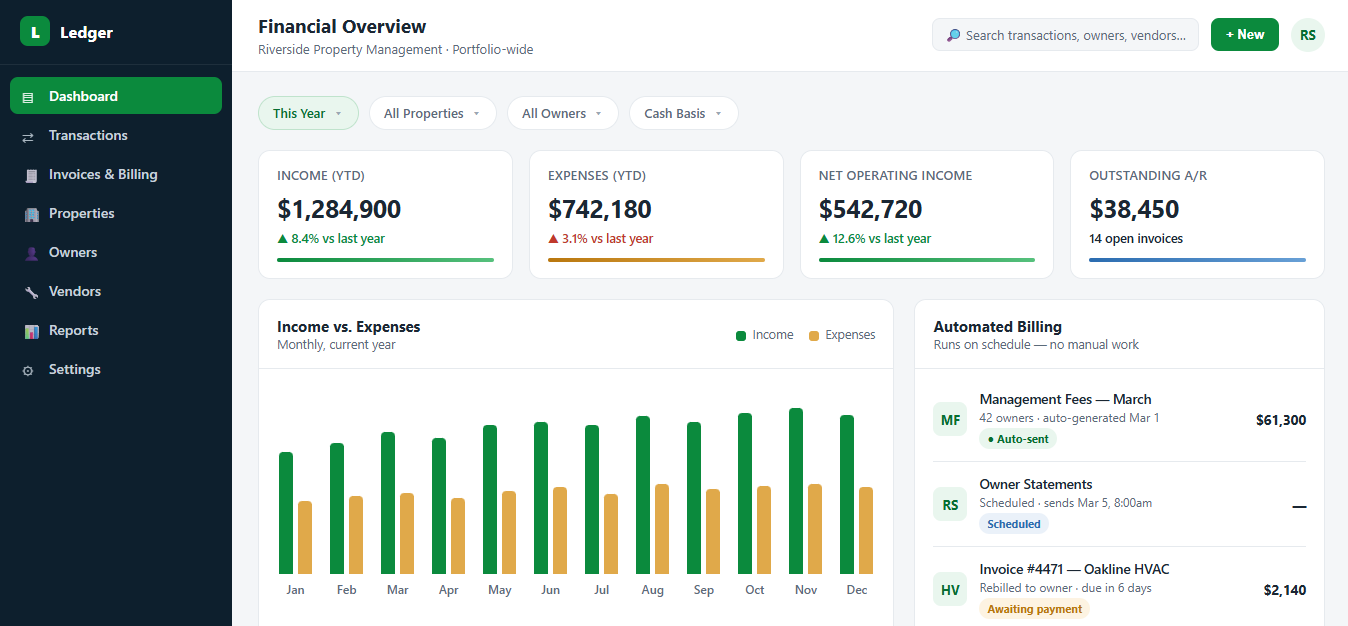Click the June income bar
This screenshot has height=626, width=1348.
tap(541, 498)
